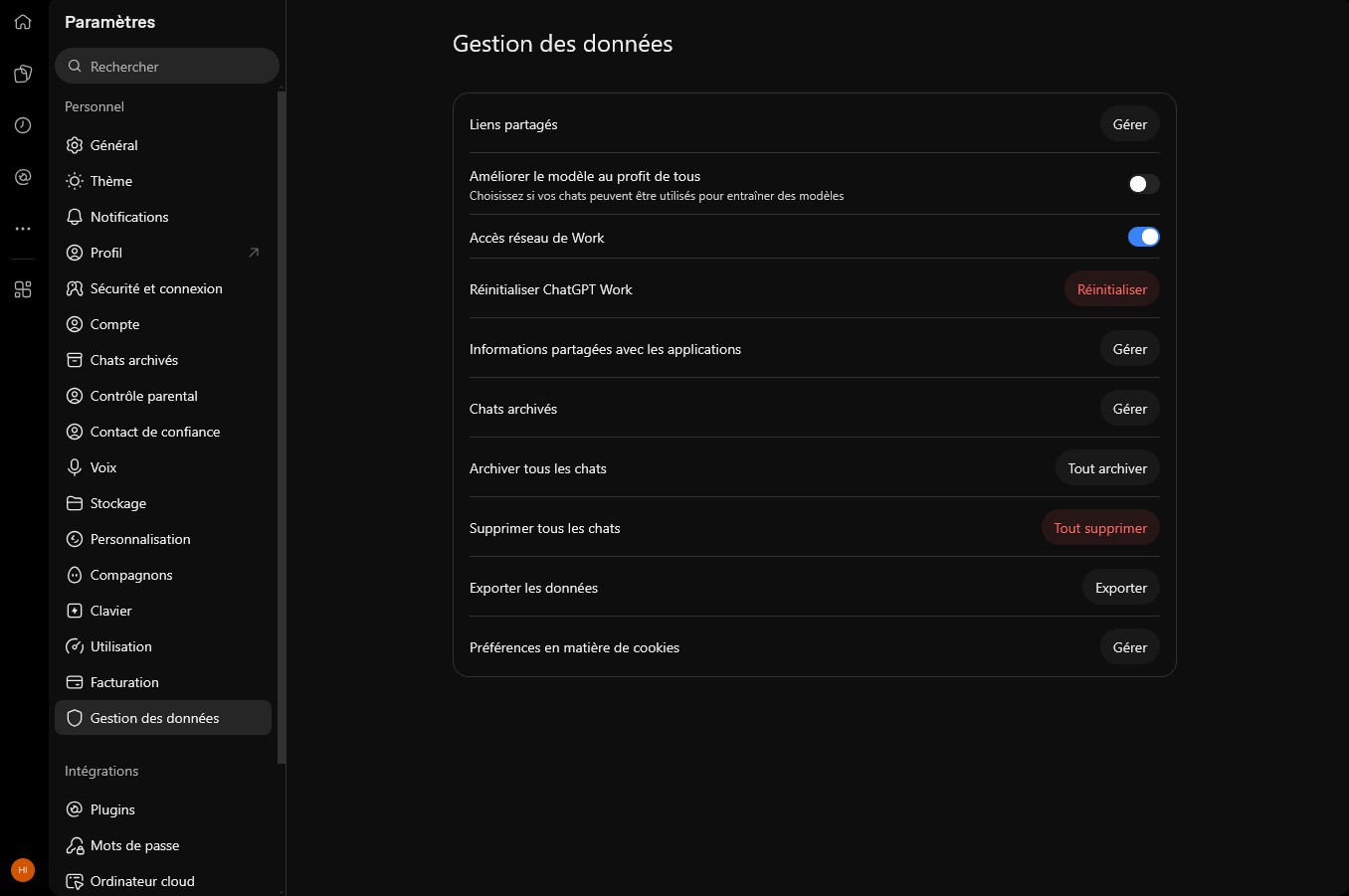Viewport: 1349px width, 896px height.
Task: Click the Clavier keyboard icon
Action: pyautogui.click(x=75, y=611)
